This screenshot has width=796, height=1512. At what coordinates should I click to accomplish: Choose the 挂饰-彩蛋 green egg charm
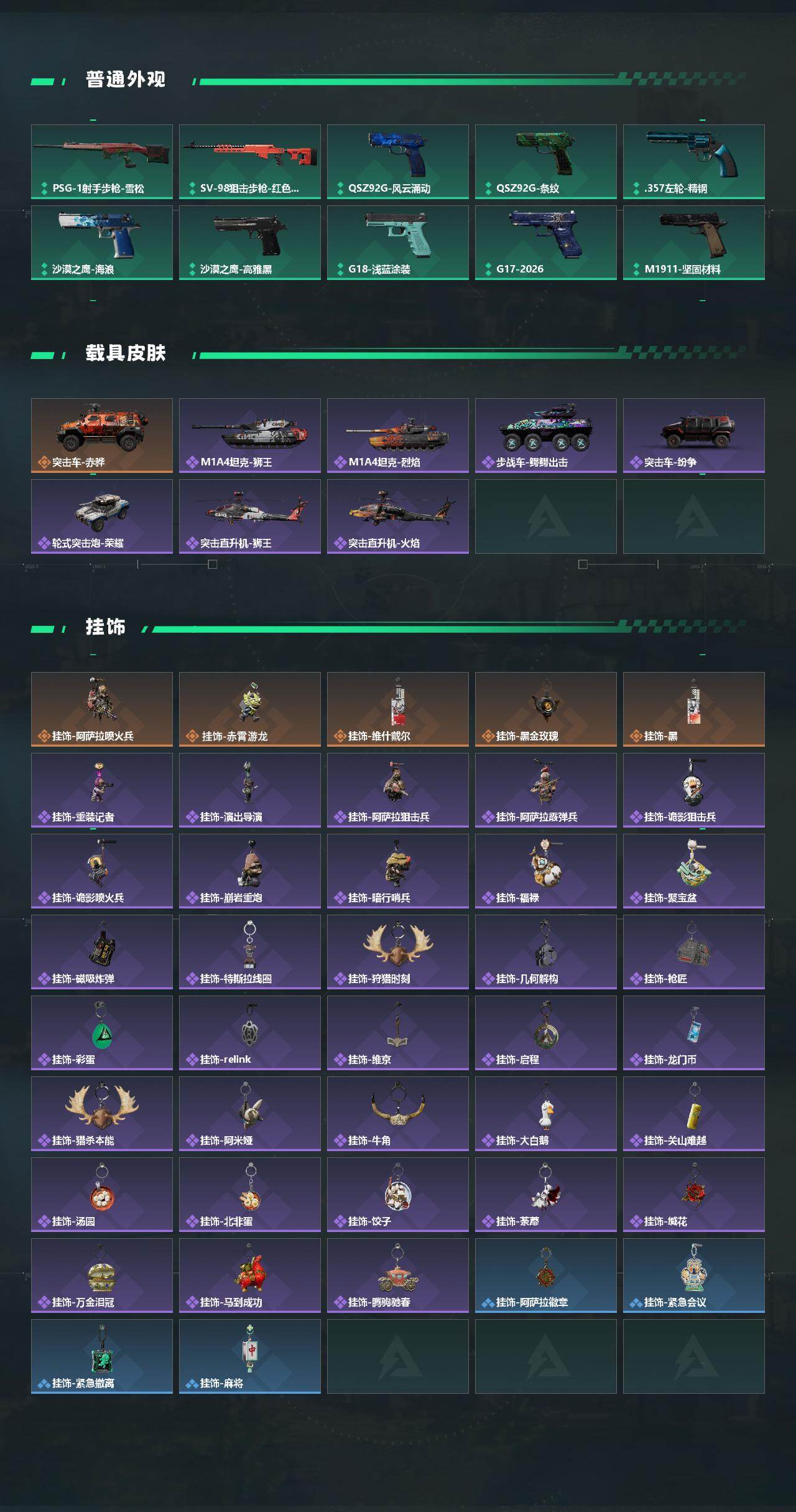[102, 1033]
